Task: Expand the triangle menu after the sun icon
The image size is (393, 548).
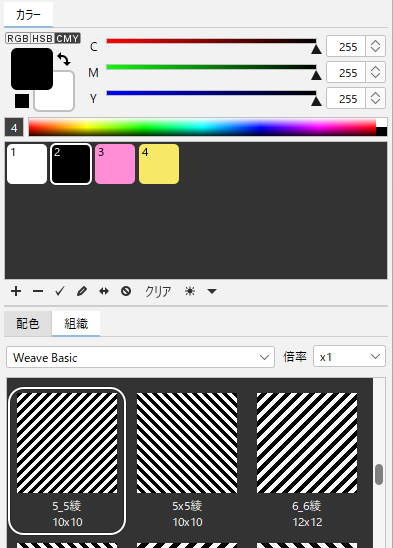Action: [212, 291]
